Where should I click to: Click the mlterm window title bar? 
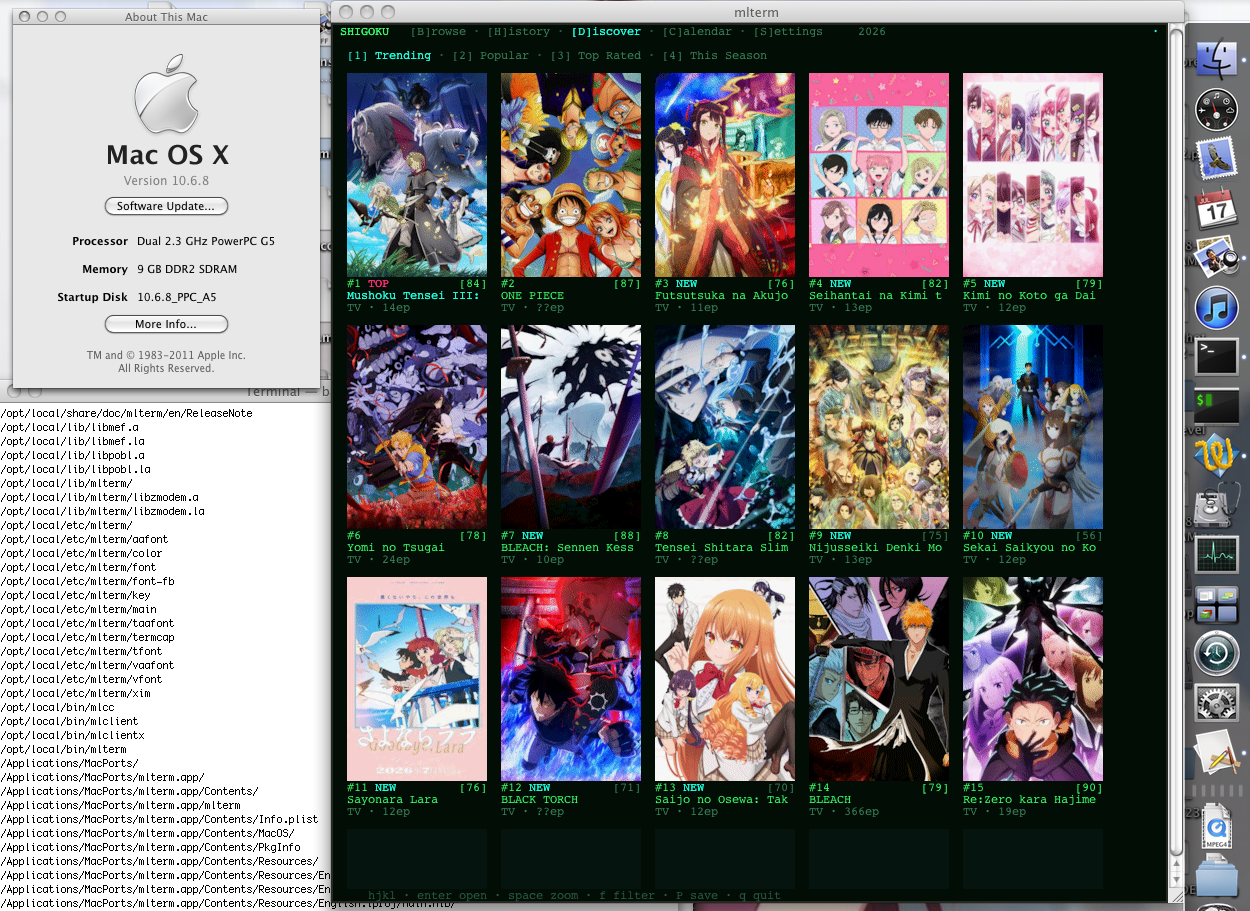(757, 12)
